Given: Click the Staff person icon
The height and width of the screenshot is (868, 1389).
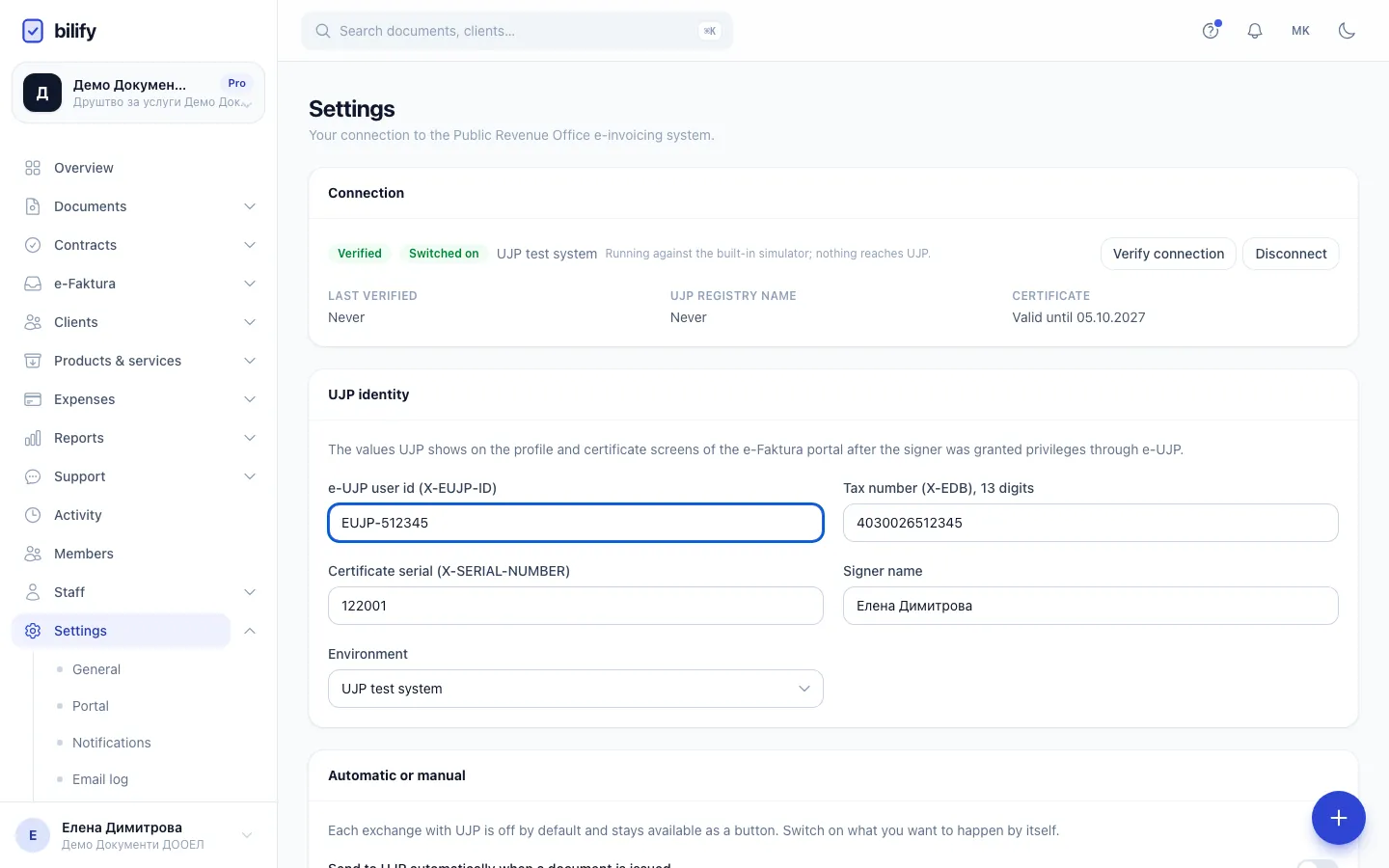Looking at the screenshot, I should tap(33, 592).
